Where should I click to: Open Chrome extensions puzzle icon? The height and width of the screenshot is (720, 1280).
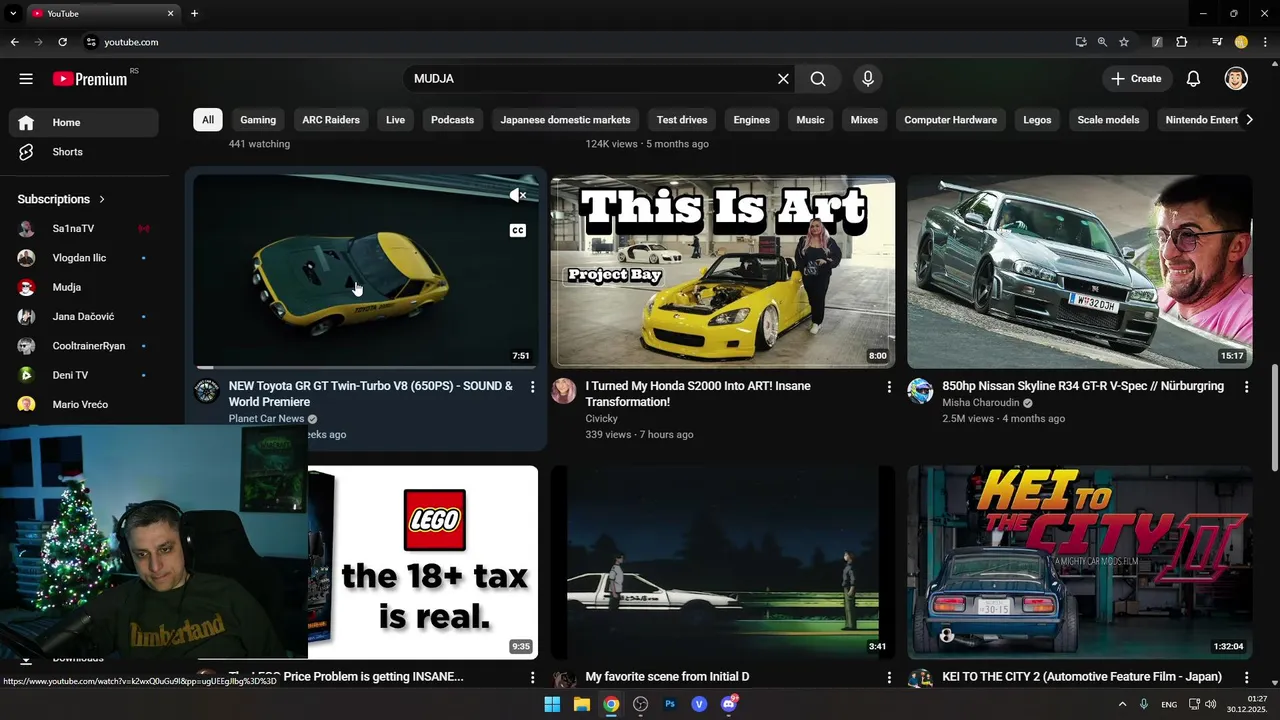(1182, 42)
